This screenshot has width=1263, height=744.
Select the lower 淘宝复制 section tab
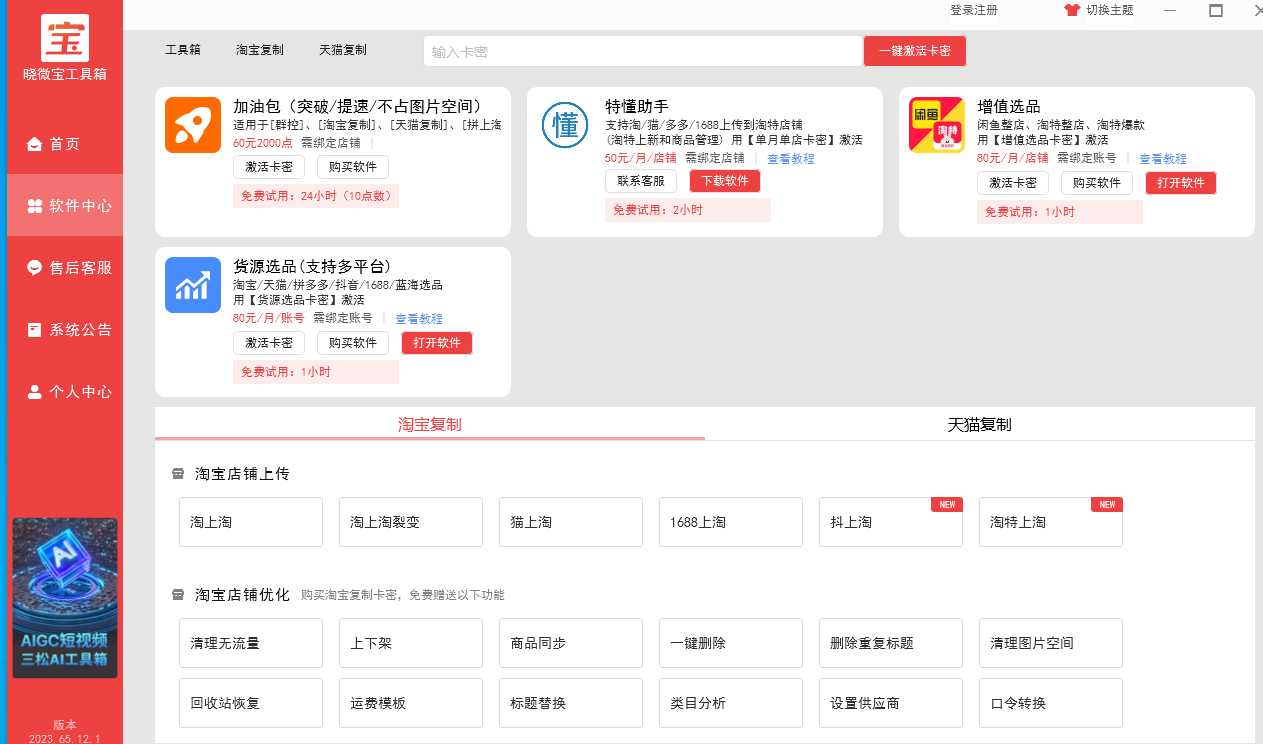pyautogui.click(x=430, y=424)
